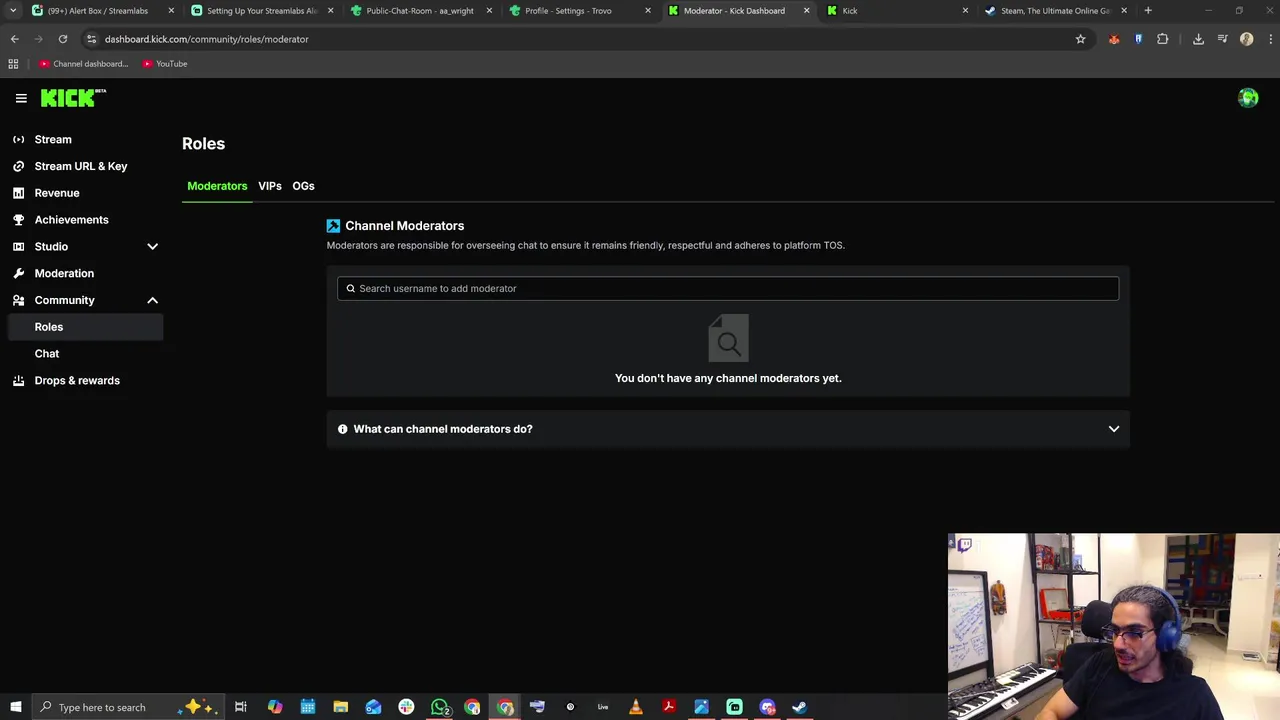Image resolution: width=1280 pixels, height=720 pixels.
Task: Click the fox extension icon in toolbar
Action: coord(1114,39)
